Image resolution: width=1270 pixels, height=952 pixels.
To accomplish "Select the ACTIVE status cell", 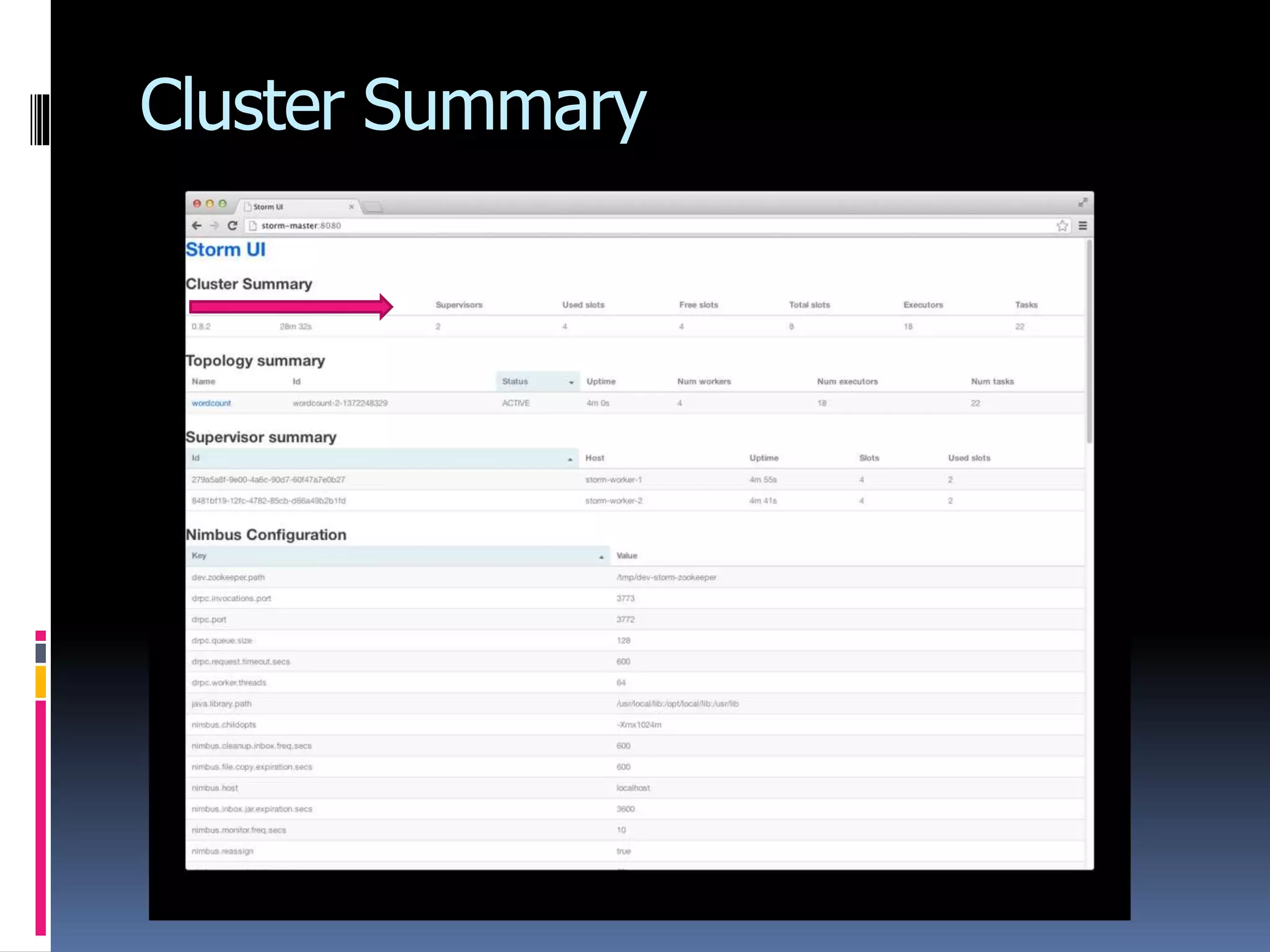I will pyautogui.click(x=516, y=403).
